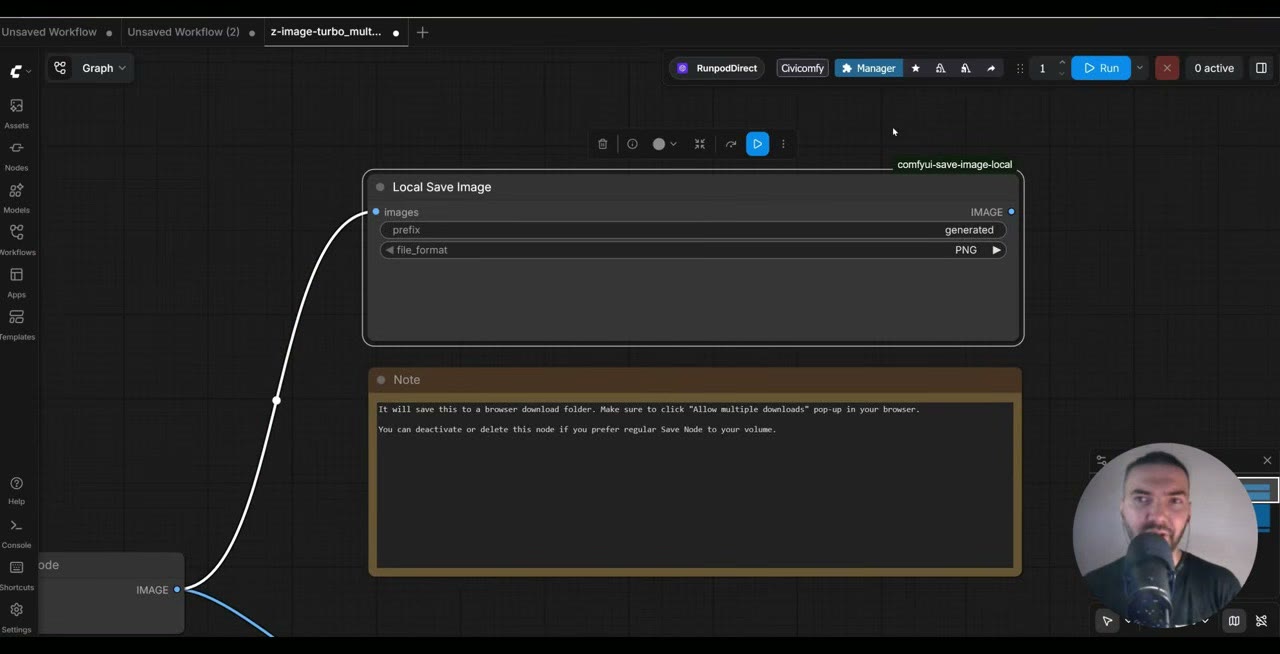Collapse the Note node via dot
This screenshot has width=1280, height=654.
381,380
